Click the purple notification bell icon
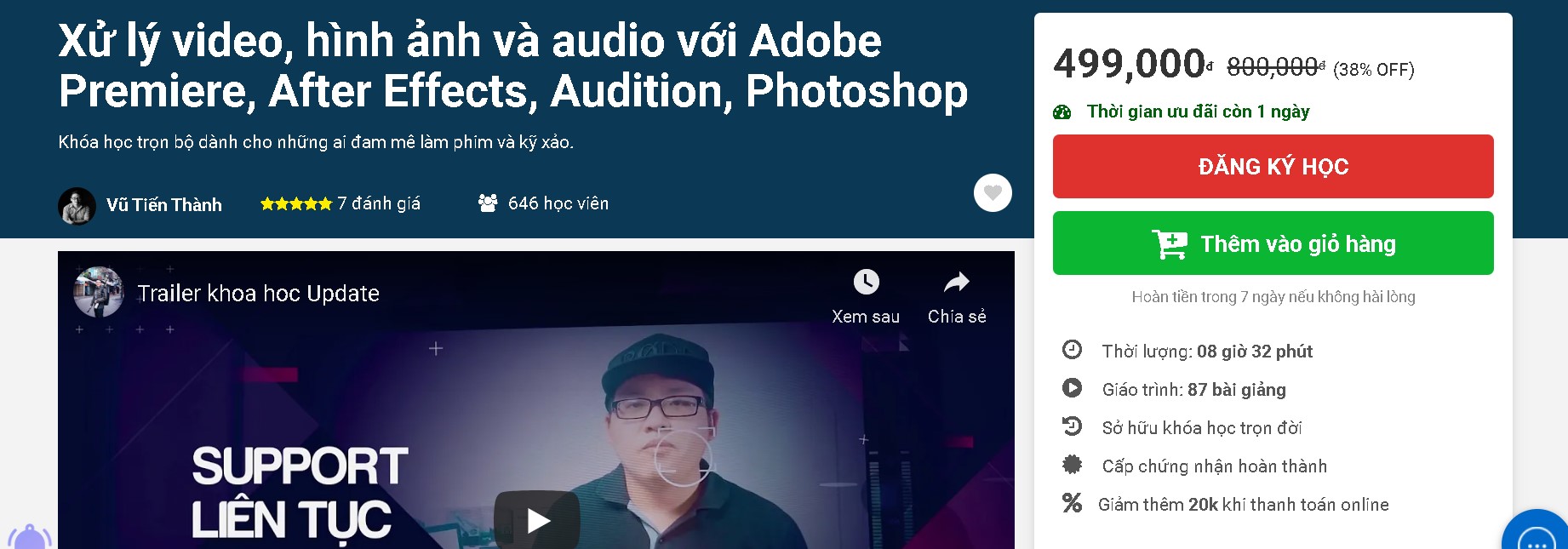 [30, 537]
